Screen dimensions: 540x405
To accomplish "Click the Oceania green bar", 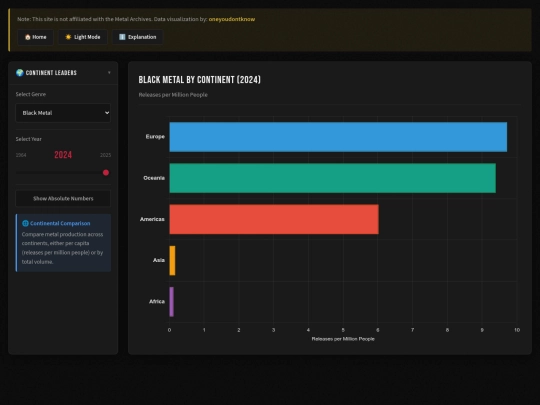I will click(x=333, y=178).
